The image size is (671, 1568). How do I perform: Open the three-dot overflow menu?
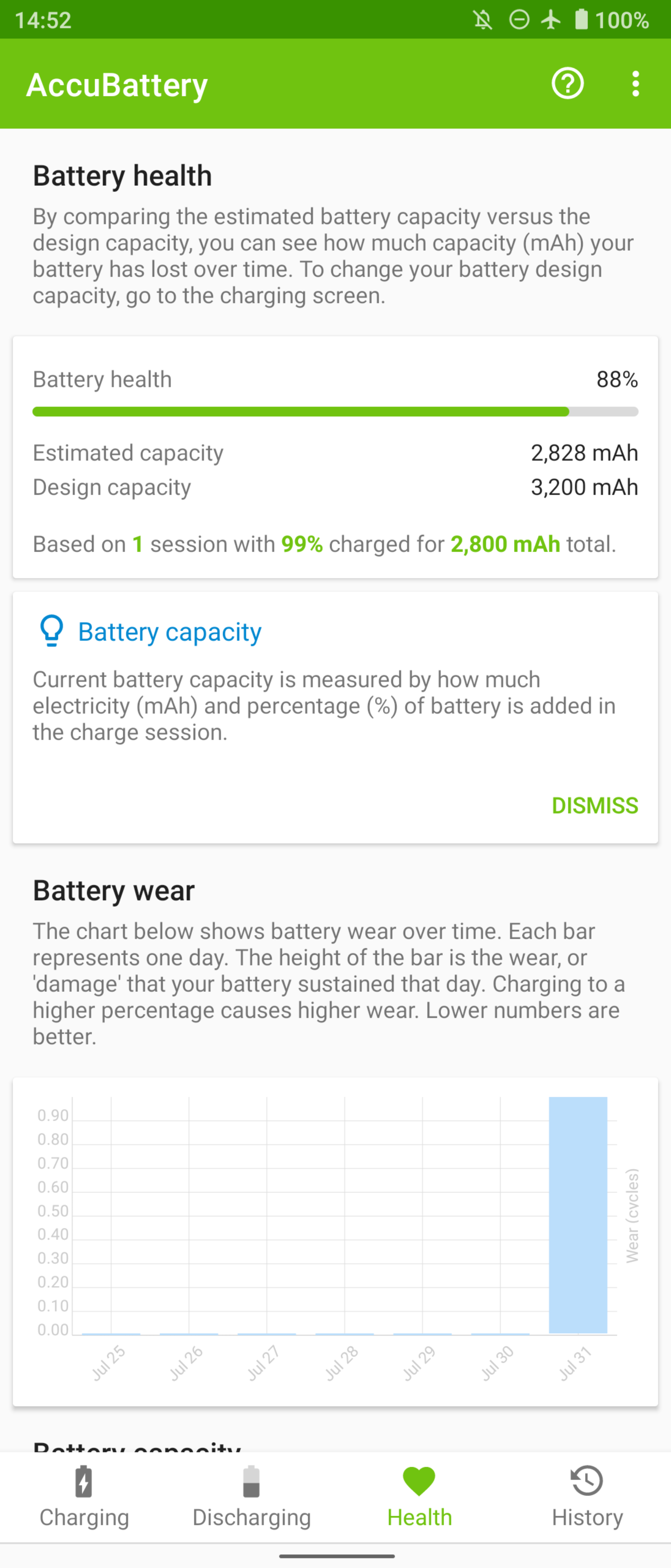coord(635,83)
